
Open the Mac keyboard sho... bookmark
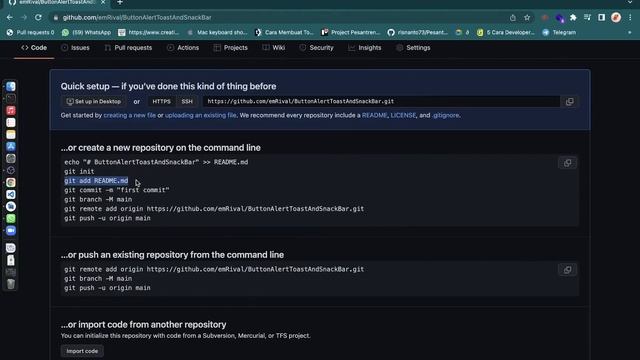(x=217, y=32)
